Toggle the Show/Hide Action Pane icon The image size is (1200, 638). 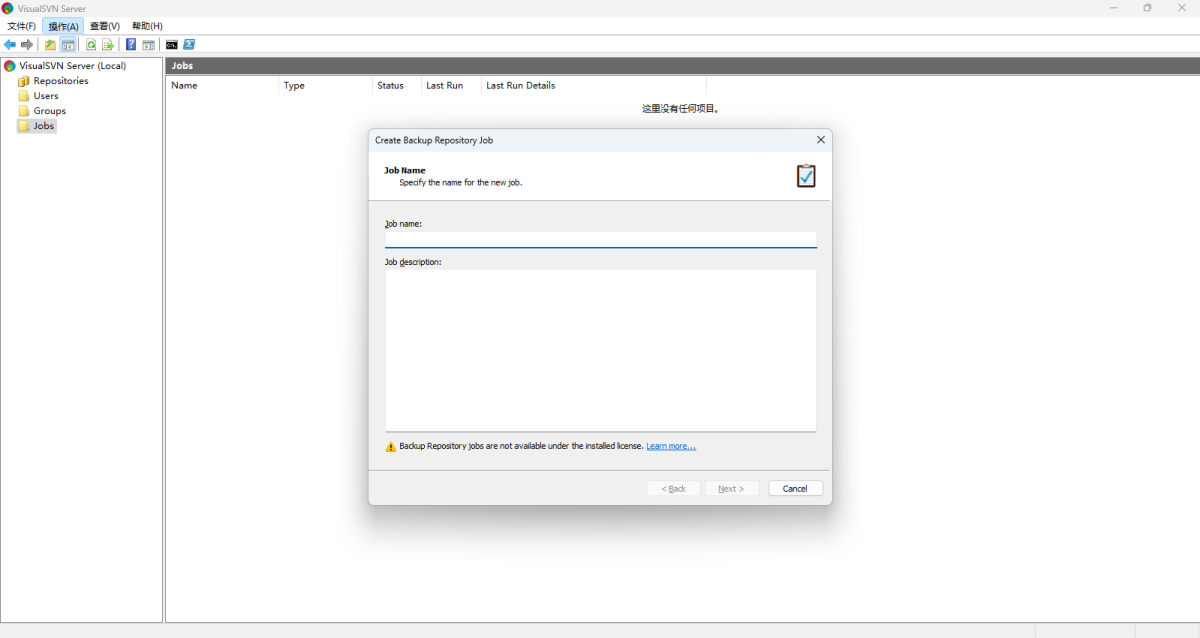click(x=148, y=45)
